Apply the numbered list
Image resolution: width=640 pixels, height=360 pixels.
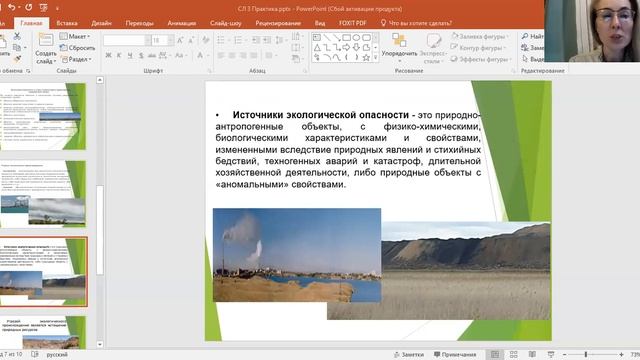238,40
